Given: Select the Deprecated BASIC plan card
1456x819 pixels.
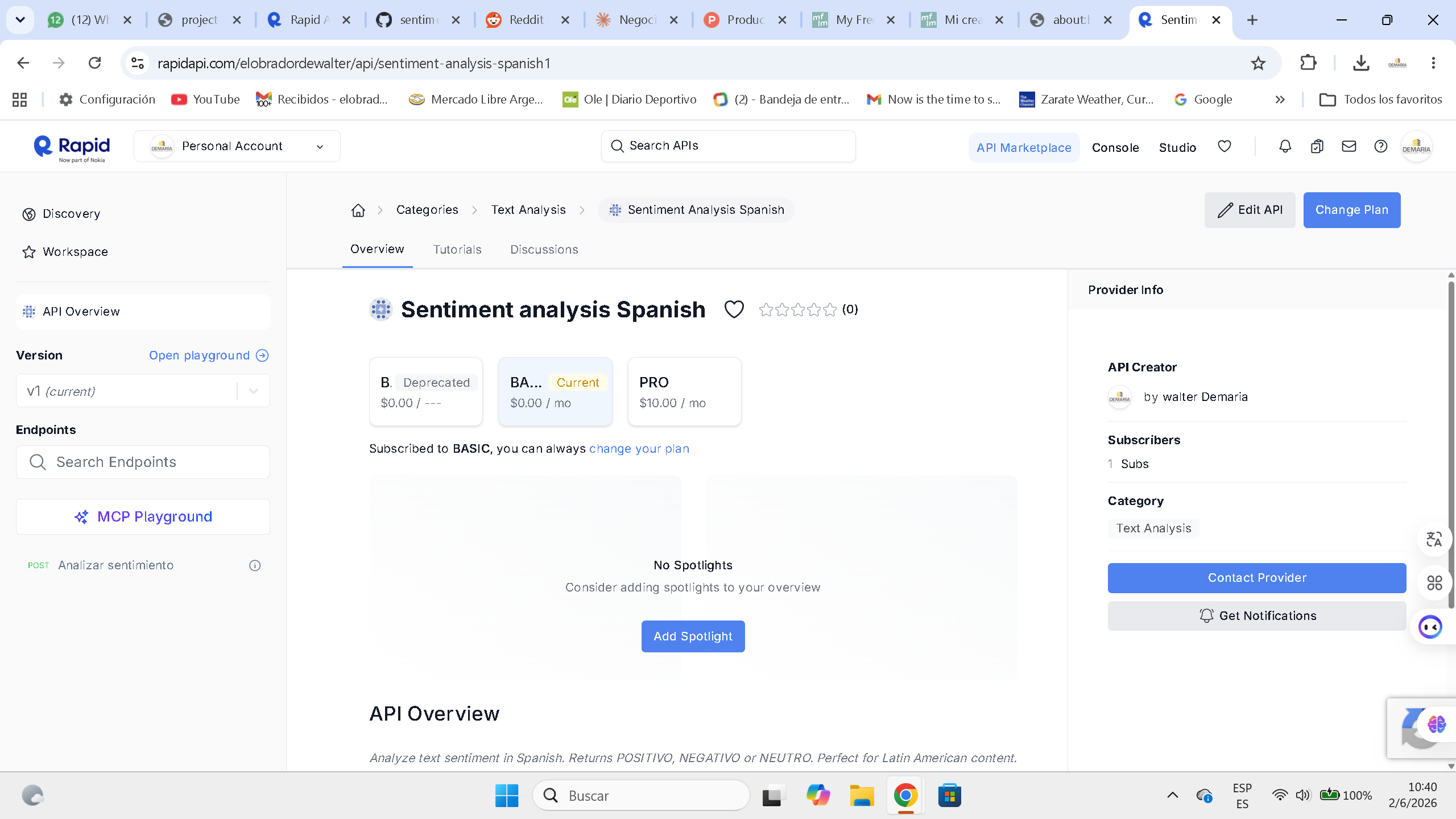Looking at the screenshot, I should point(426,391).
